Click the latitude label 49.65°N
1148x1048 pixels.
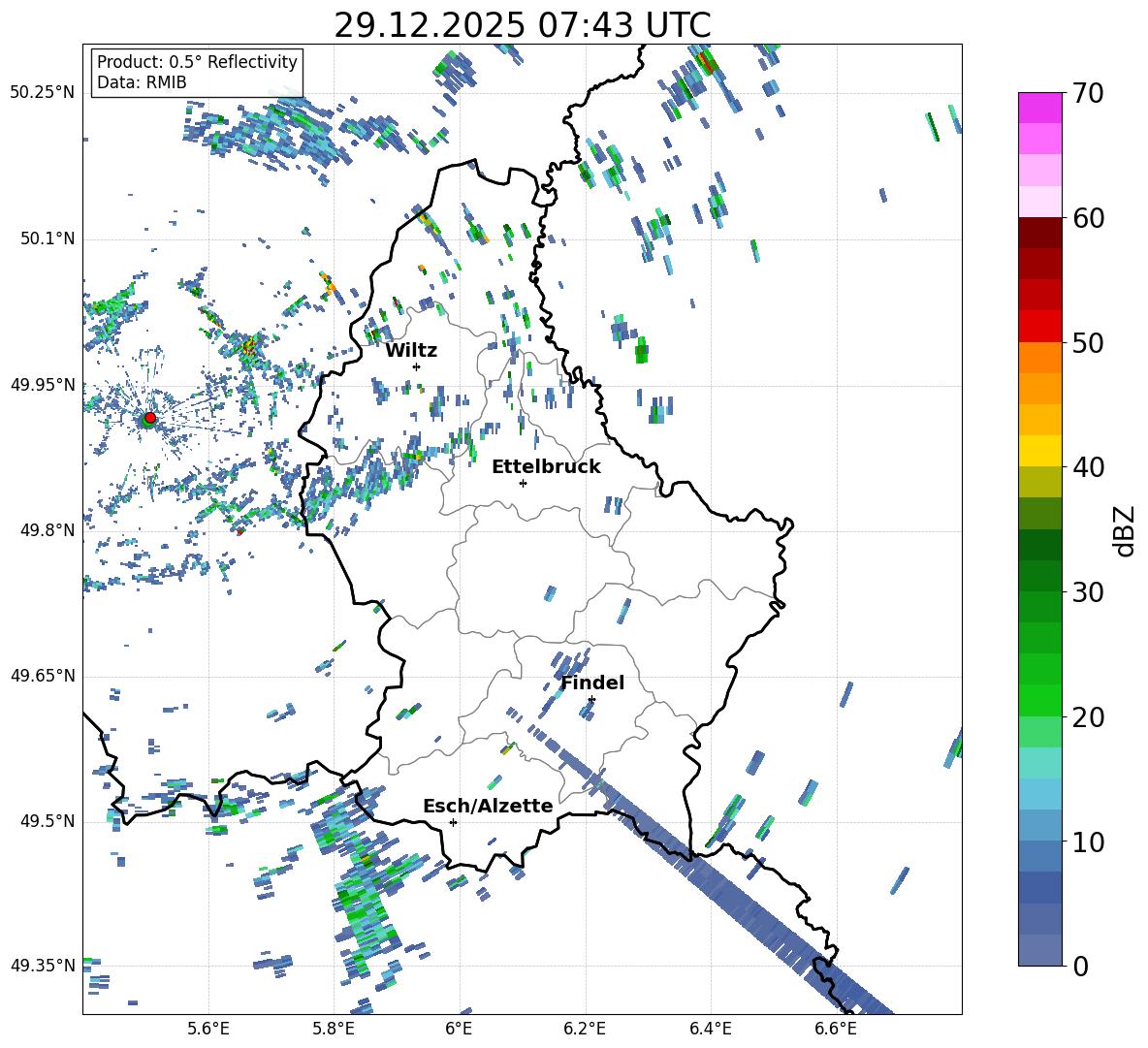[x=43, y=675]
